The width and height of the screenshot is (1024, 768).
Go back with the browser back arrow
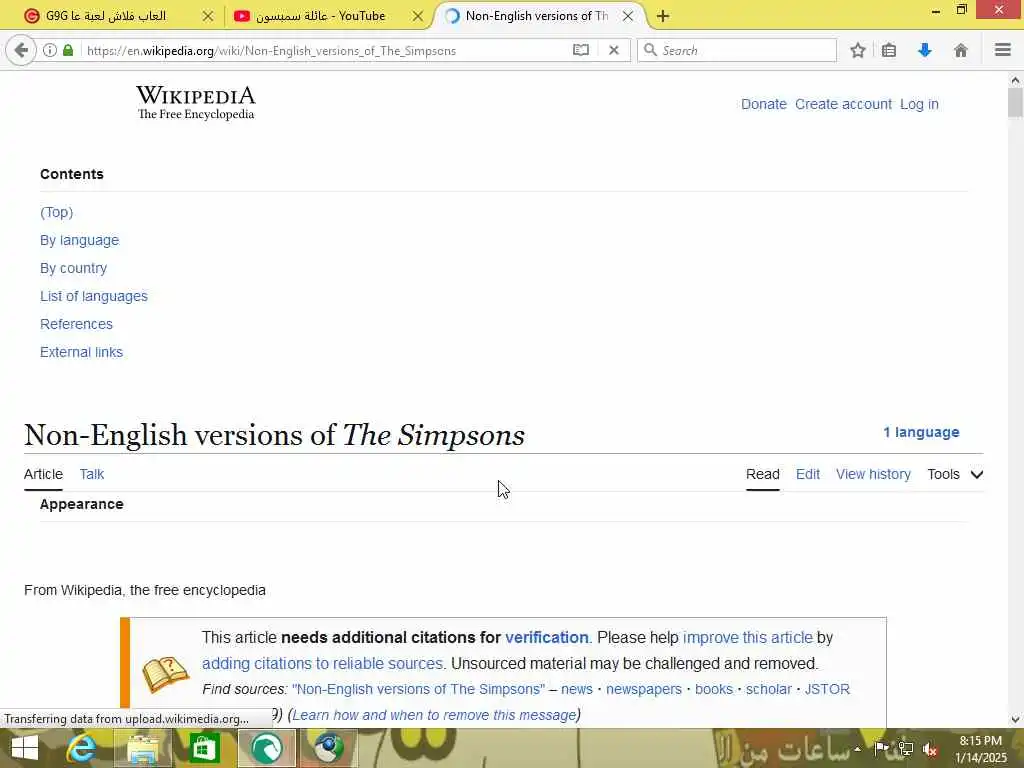(21, 50)
